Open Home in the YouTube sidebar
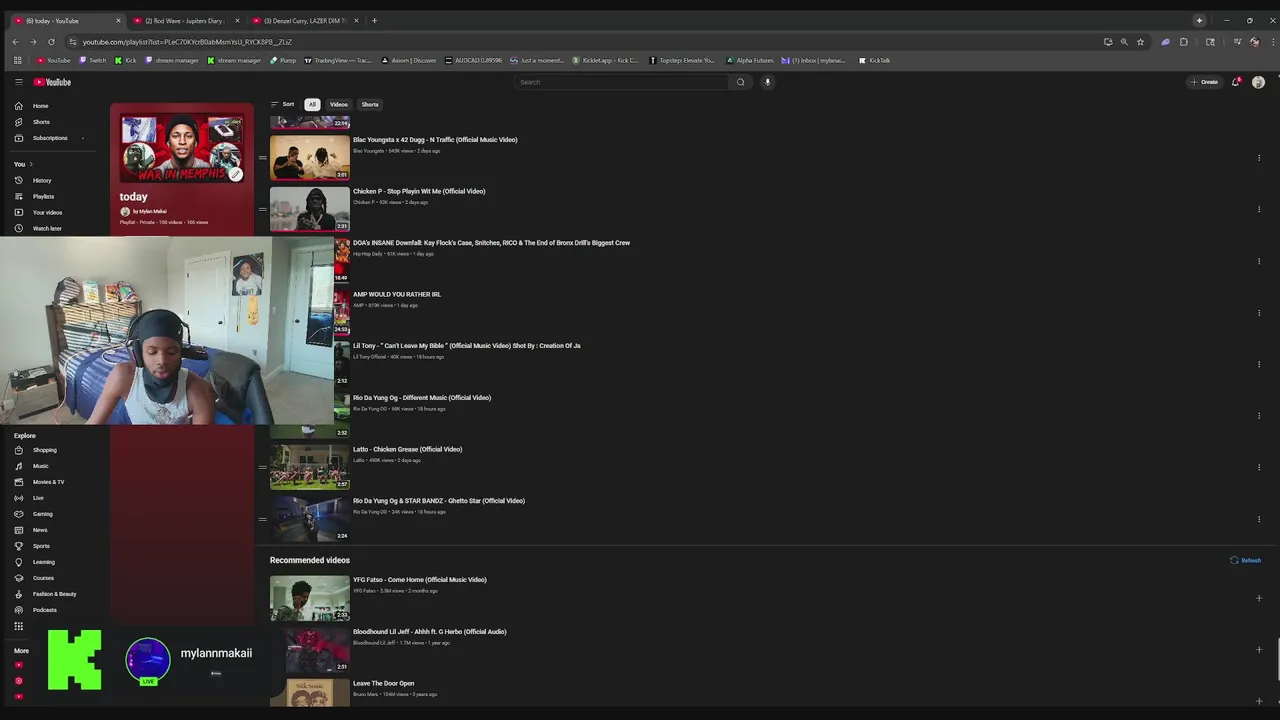This screenshot has width=1280, height=720. (40, 106)
